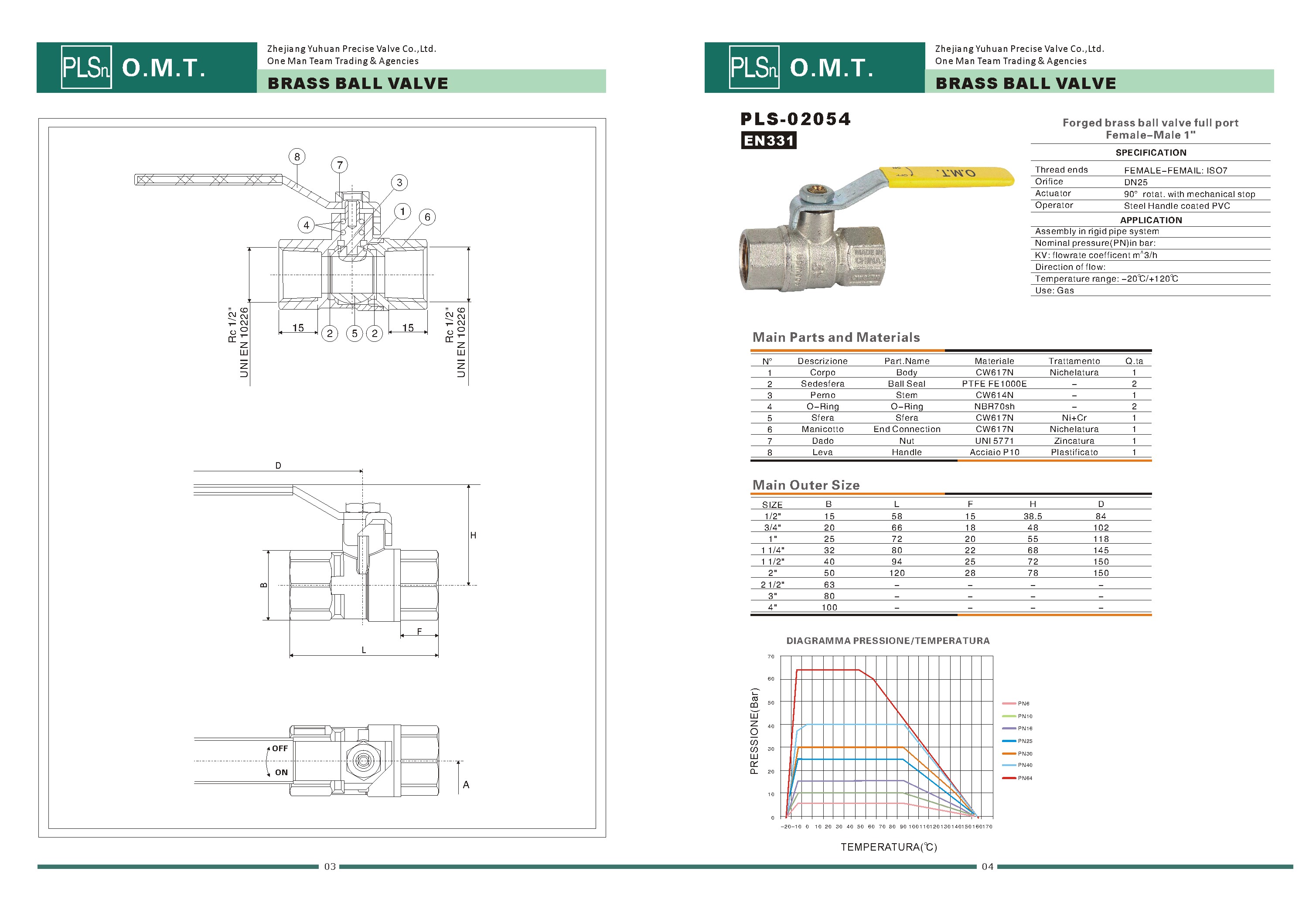1316x899 pixels.
Task: Click the D value 145 for 1 1/4" size
Action: [1101, 550]
